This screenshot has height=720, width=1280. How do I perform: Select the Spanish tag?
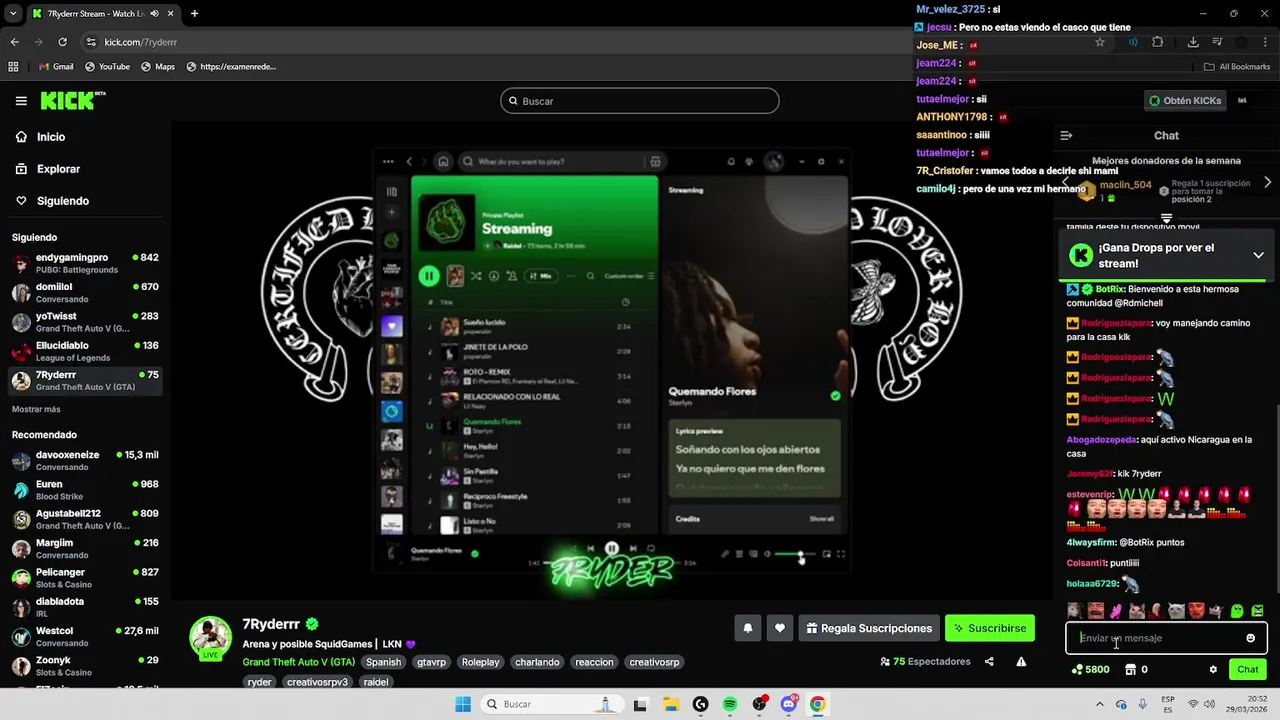[383, 662]
